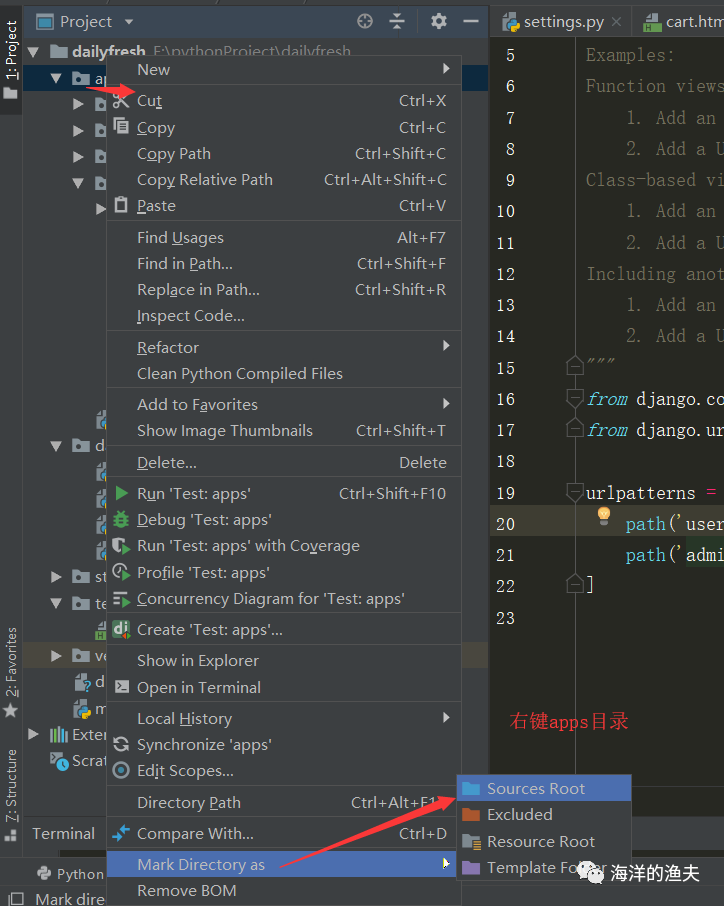Click the Collapse All icon in Project toolbar

pyautogui.click(x=397, y=21)
